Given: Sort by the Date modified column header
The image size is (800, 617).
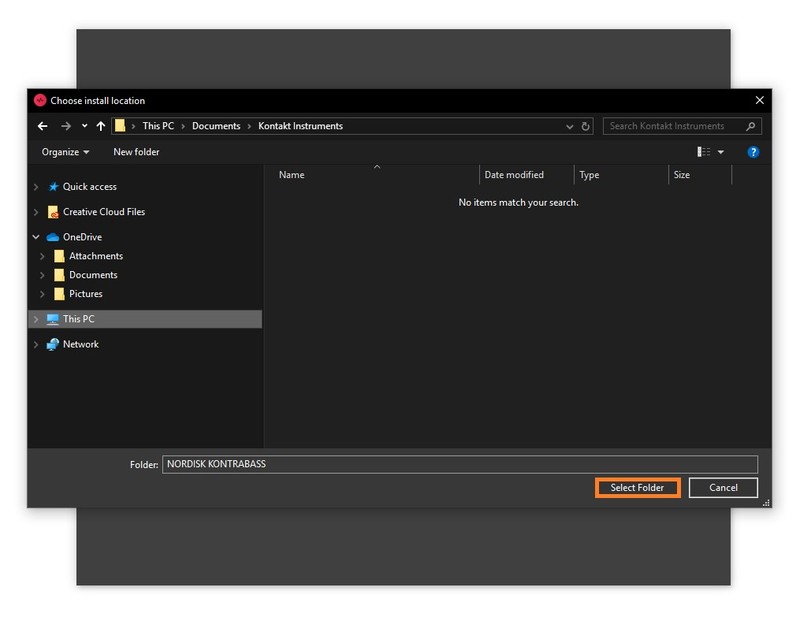Looking at the screenshot, I should click(x=514, y=175).
